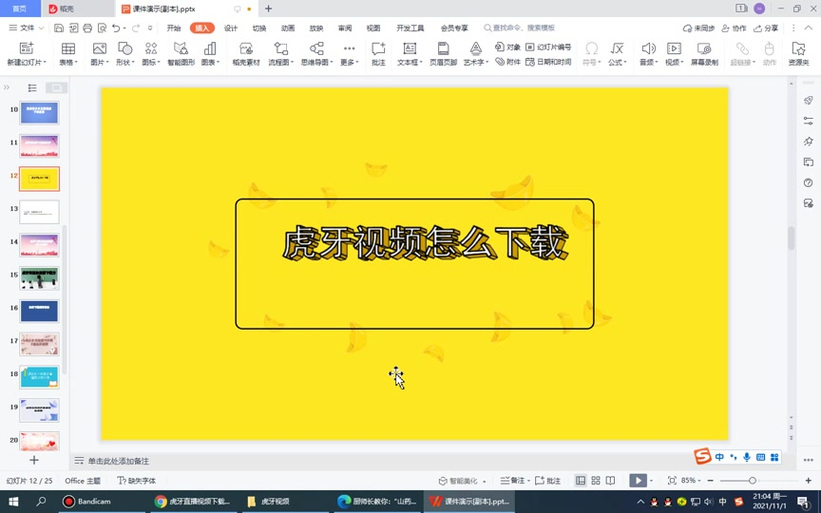Insert a 图表 chart
The height and width of the screenshot is (513, 821).
click(x=209, y=54)
